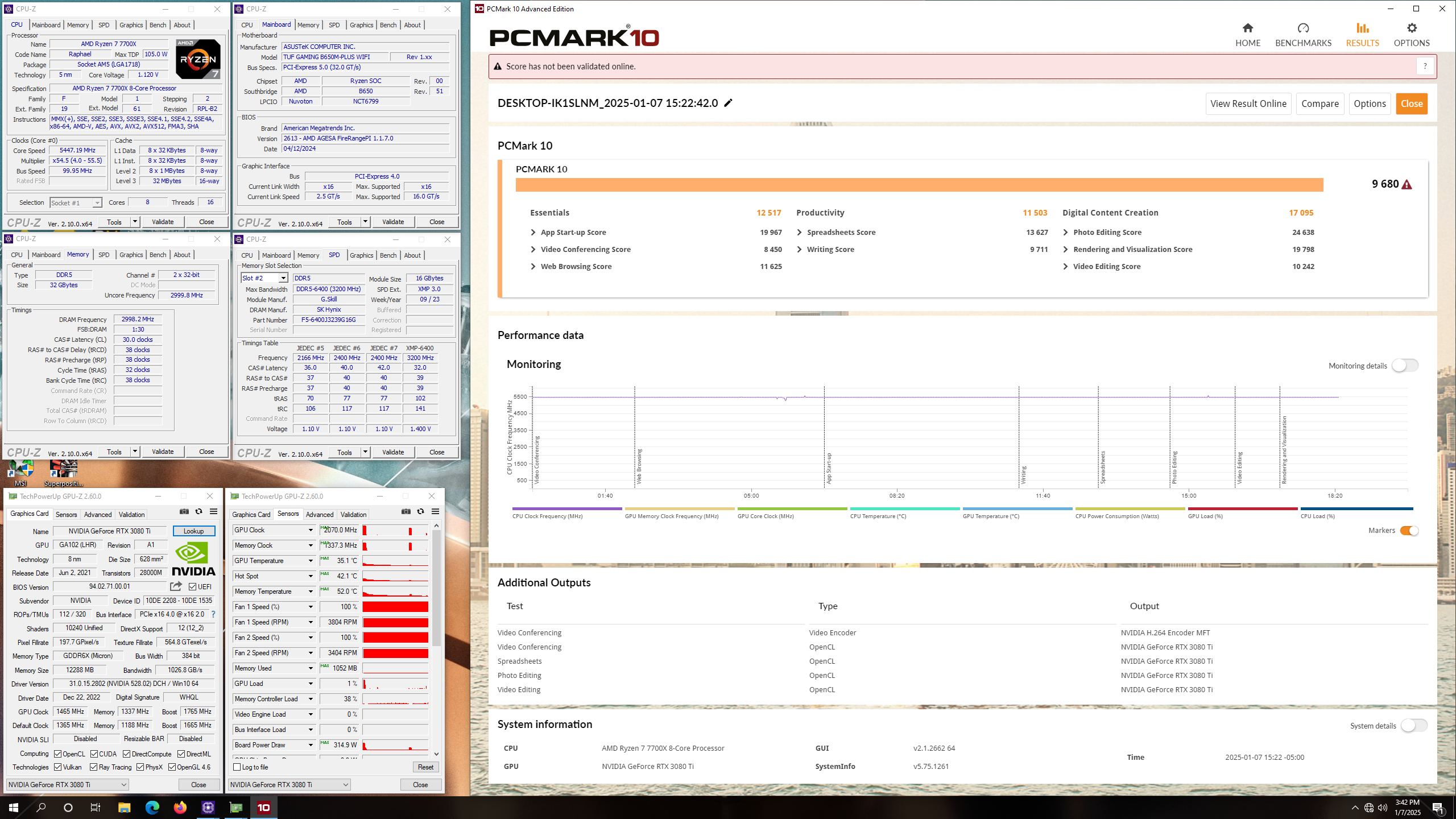This screenshot has width=1456, height=819.
Task: Click the Lookup button in GPU-Z
Action: [193, 531]
